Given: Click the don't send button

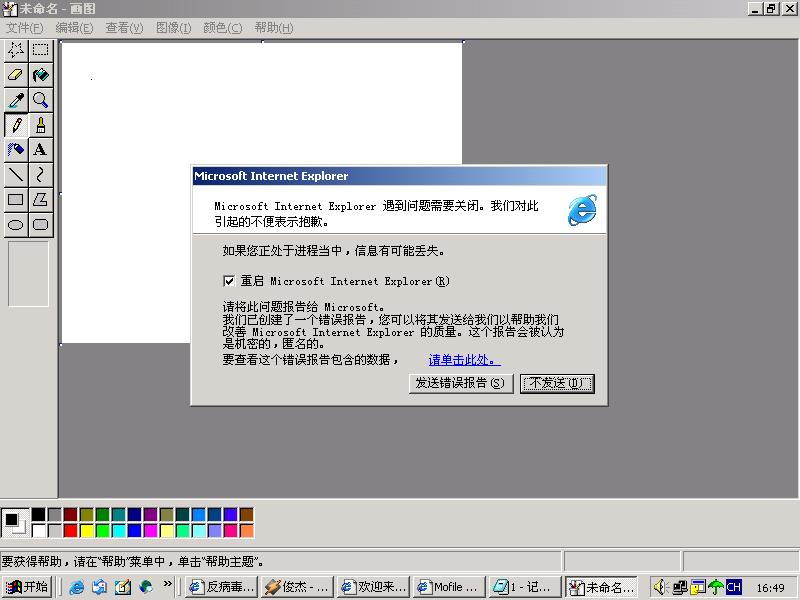Looking at the screenshot, I should (557, 384).
